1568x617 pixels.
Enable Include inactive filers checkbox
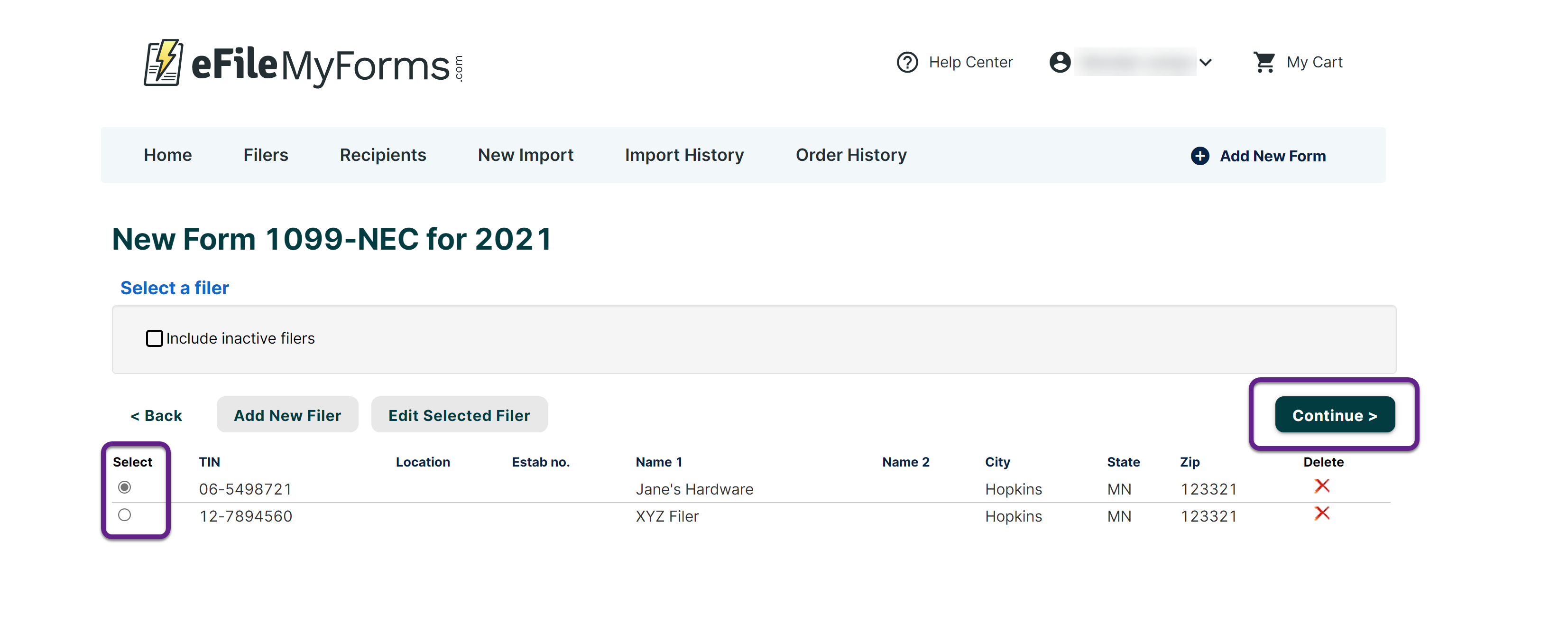(155, 338)
